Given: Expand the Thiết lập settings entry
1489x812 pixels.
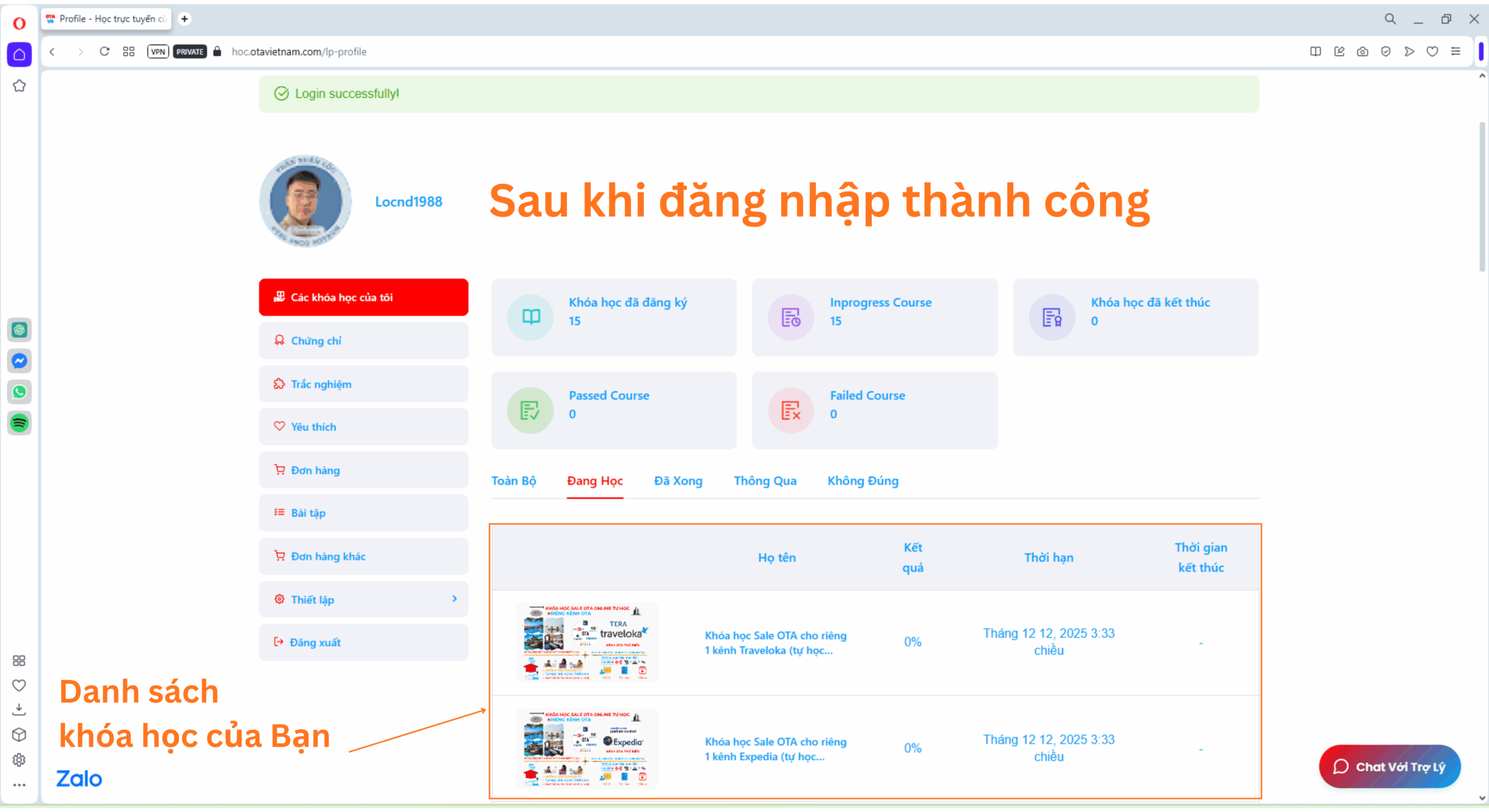Looking at the screenshot, I should coord(363,599).
